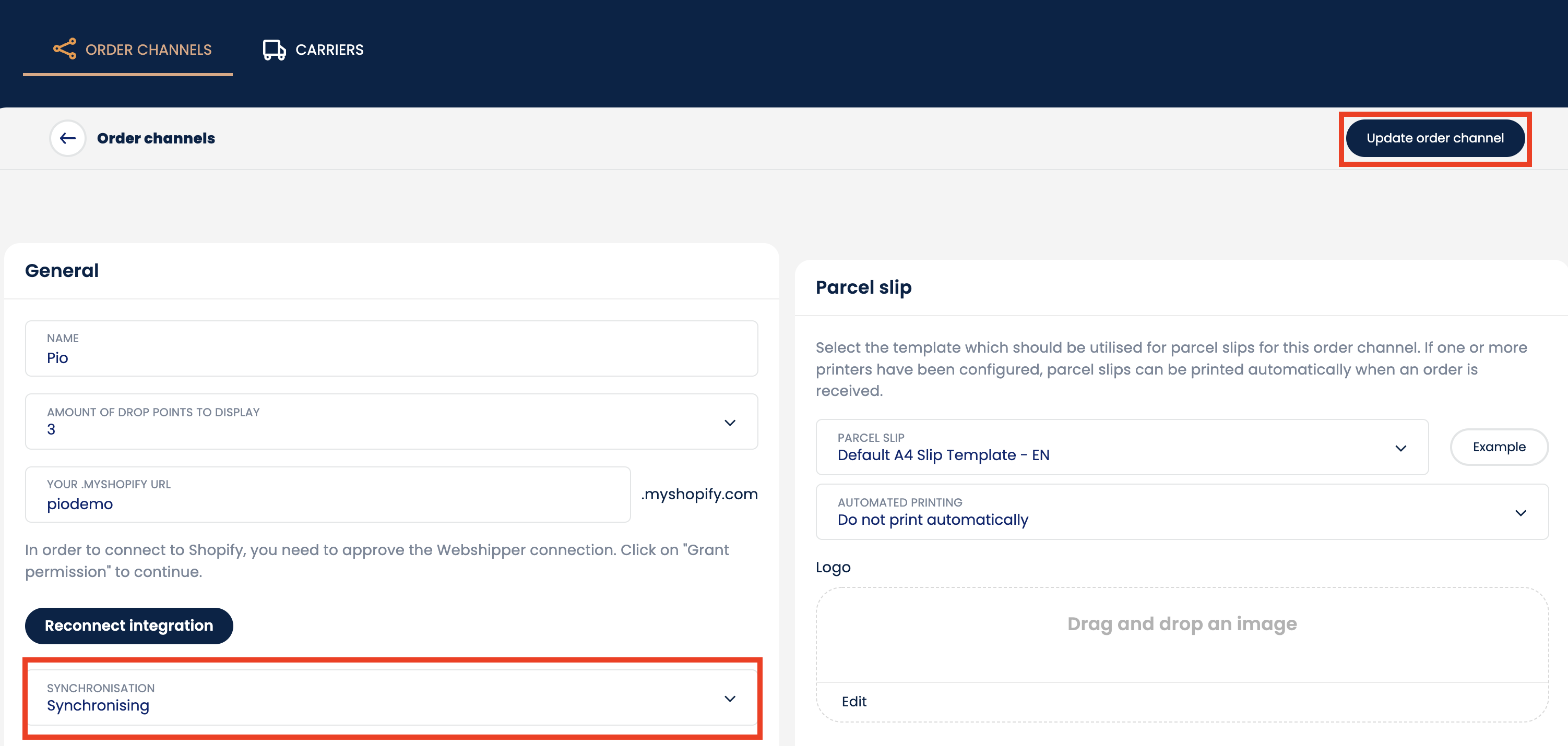Open the parcel slip Example button

1499,447
